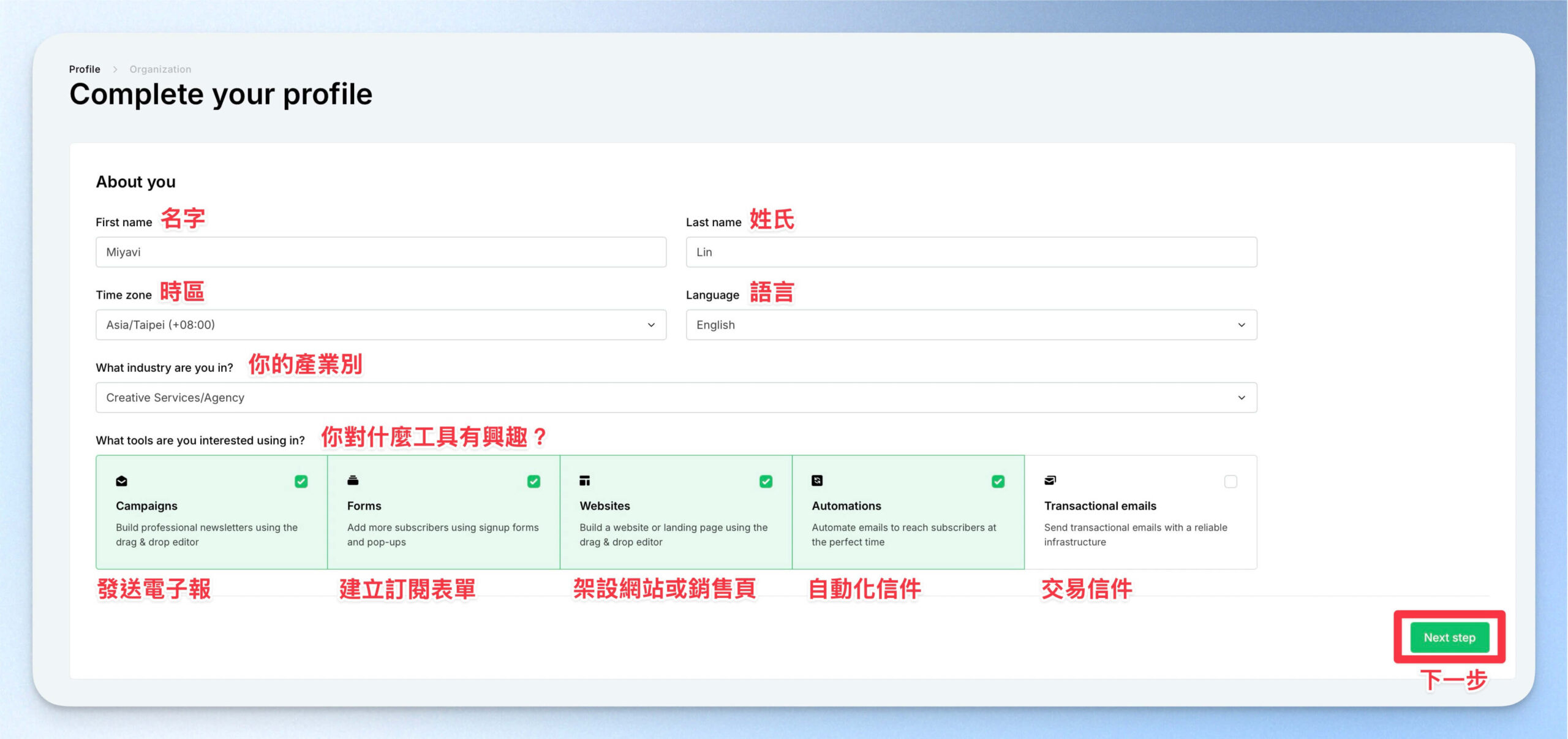Image resolution: width=1568 pixels, height=739 pixels.
Task: Click the "What industry are you in?" label
Action: (164, 368)
